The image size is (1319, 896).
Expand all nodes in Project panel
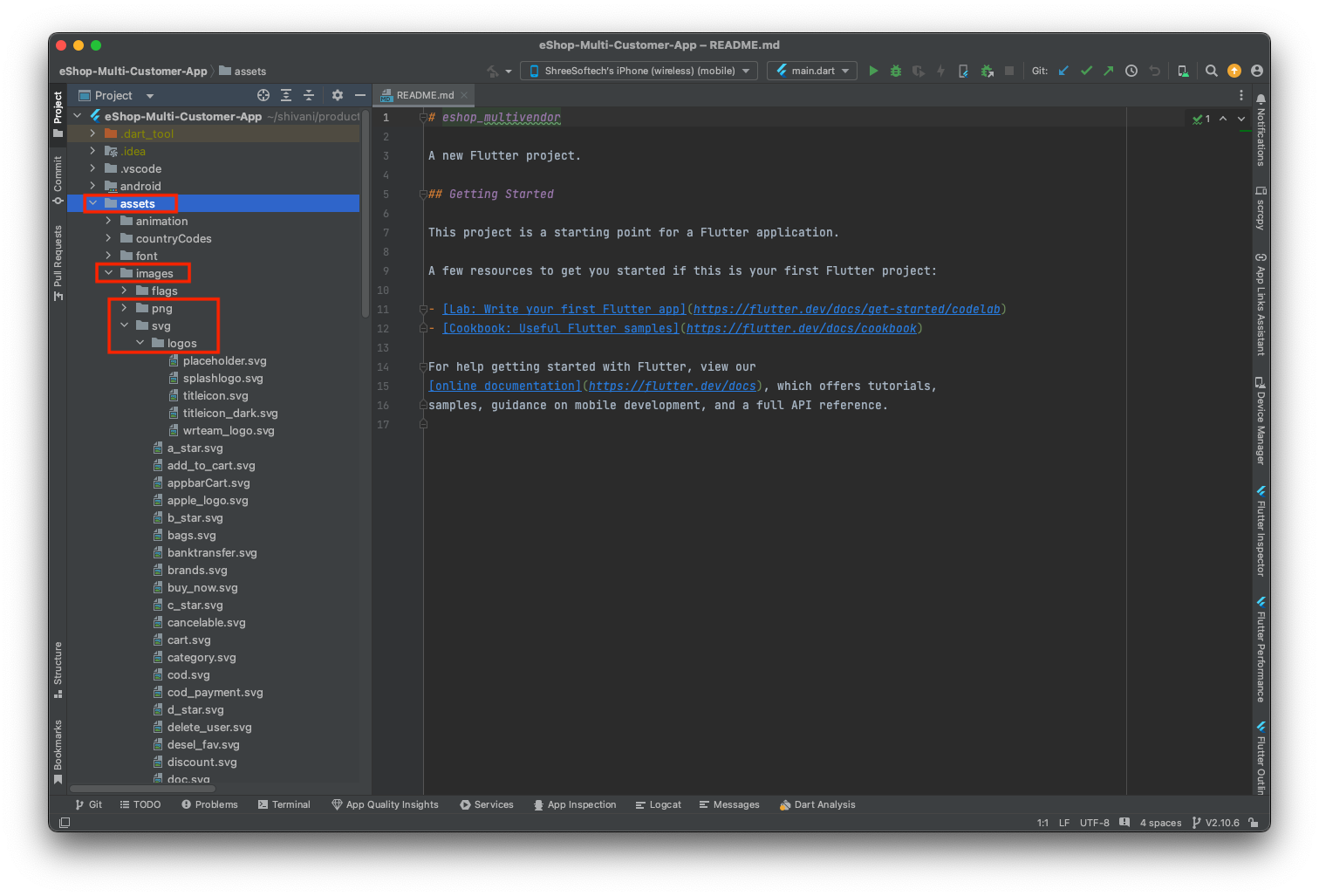tap(286, 95)
